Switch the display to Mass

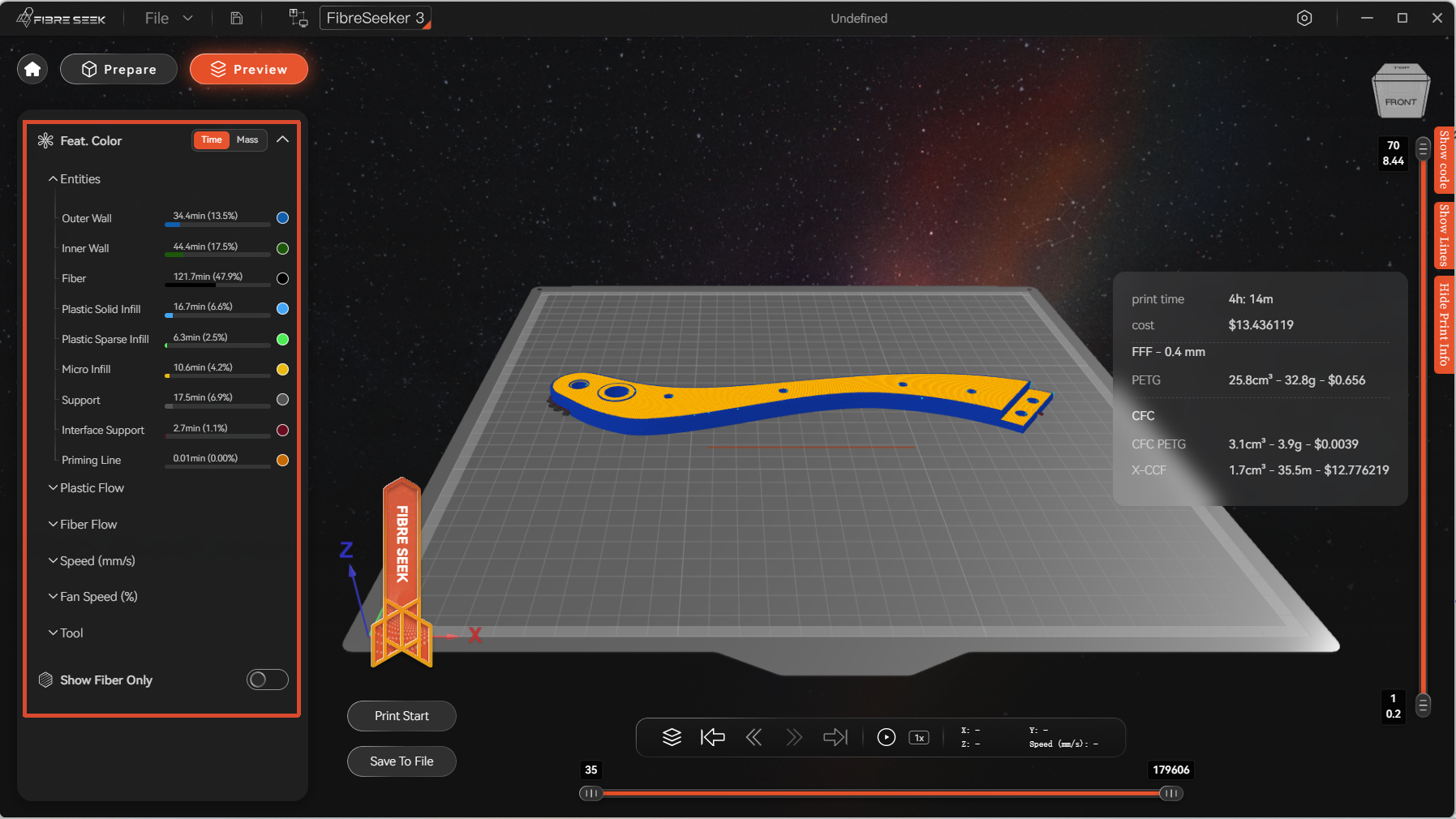(x=247, y=139)
